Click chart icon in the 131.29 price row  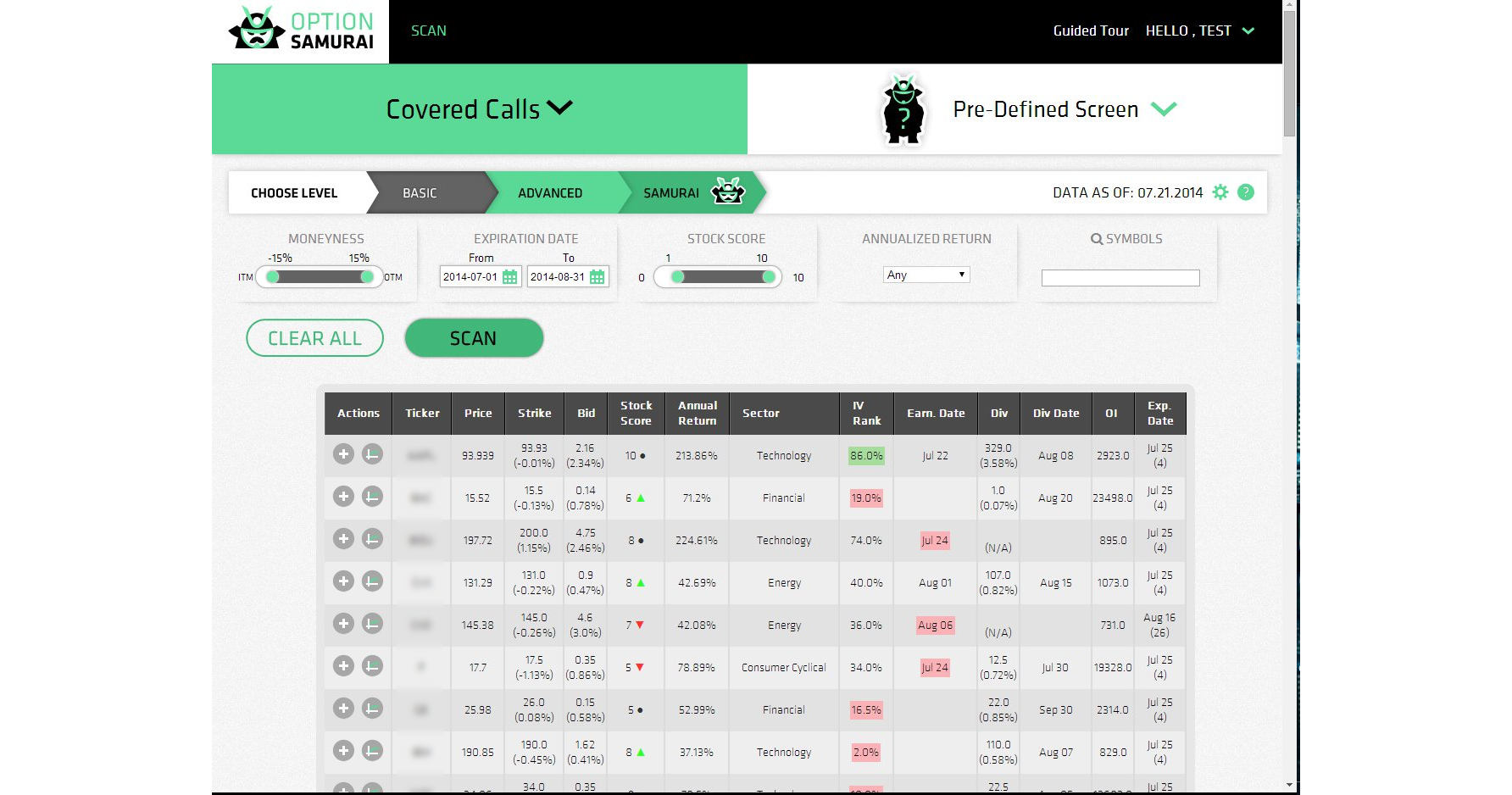[x=372, y=581]
